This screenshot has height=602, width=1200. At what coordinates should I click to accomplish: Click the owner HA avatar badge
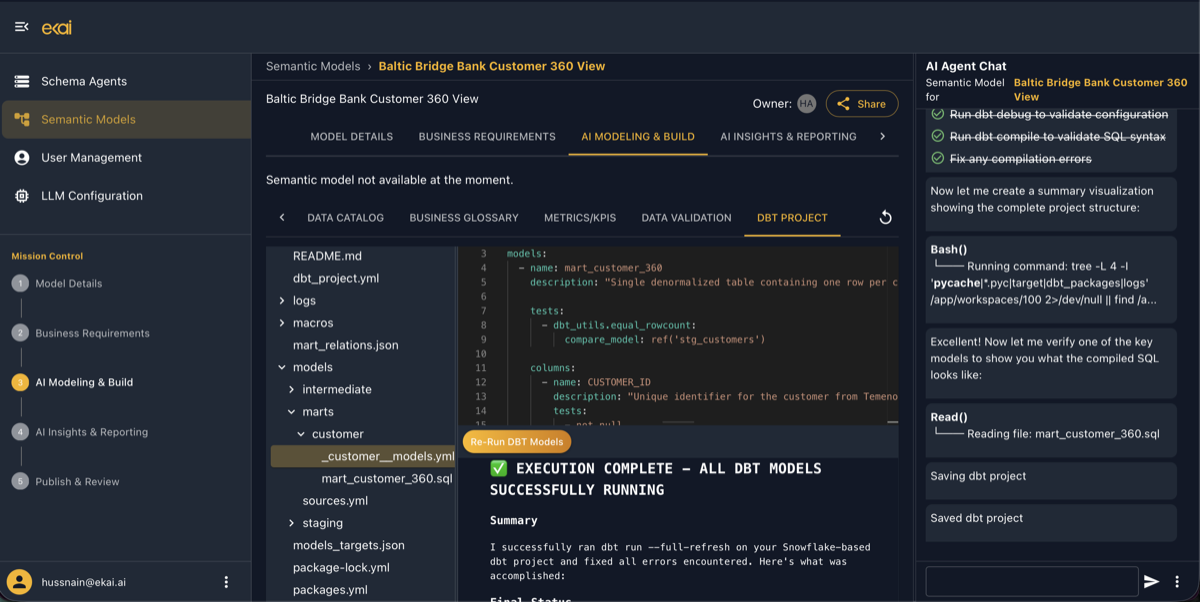(x=806, y=104)
